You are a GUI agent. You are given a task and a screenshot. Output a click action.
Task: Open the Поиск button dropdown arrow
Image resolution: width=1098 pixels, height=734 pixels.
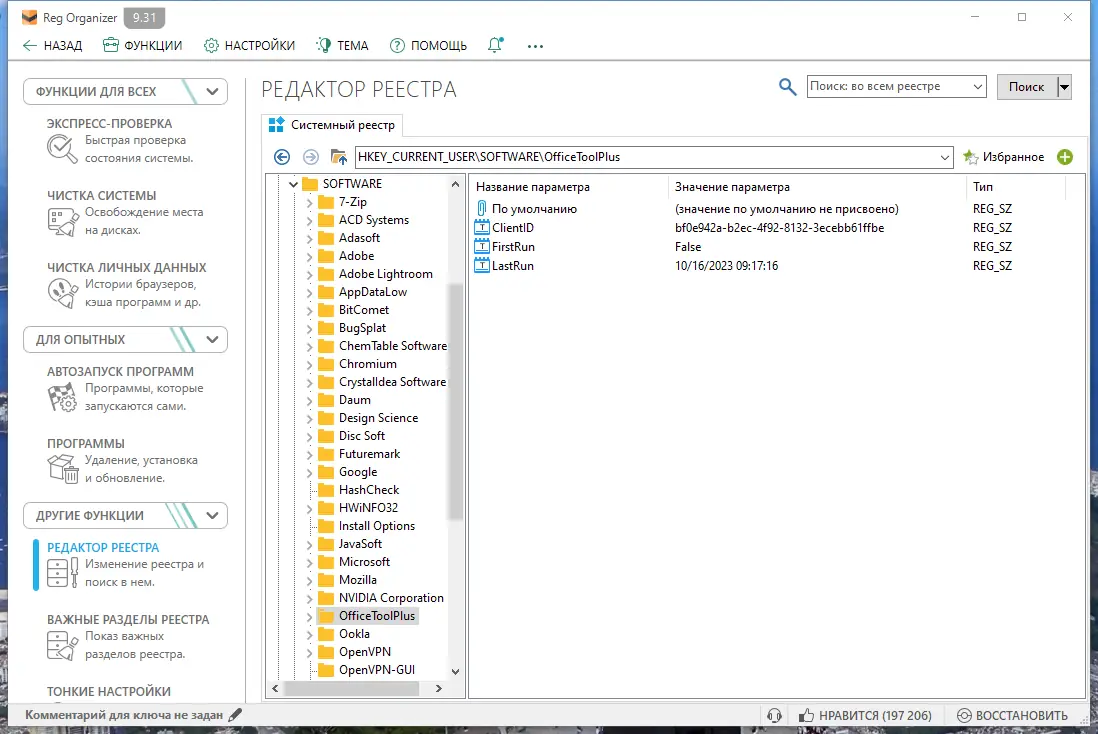1064,87
